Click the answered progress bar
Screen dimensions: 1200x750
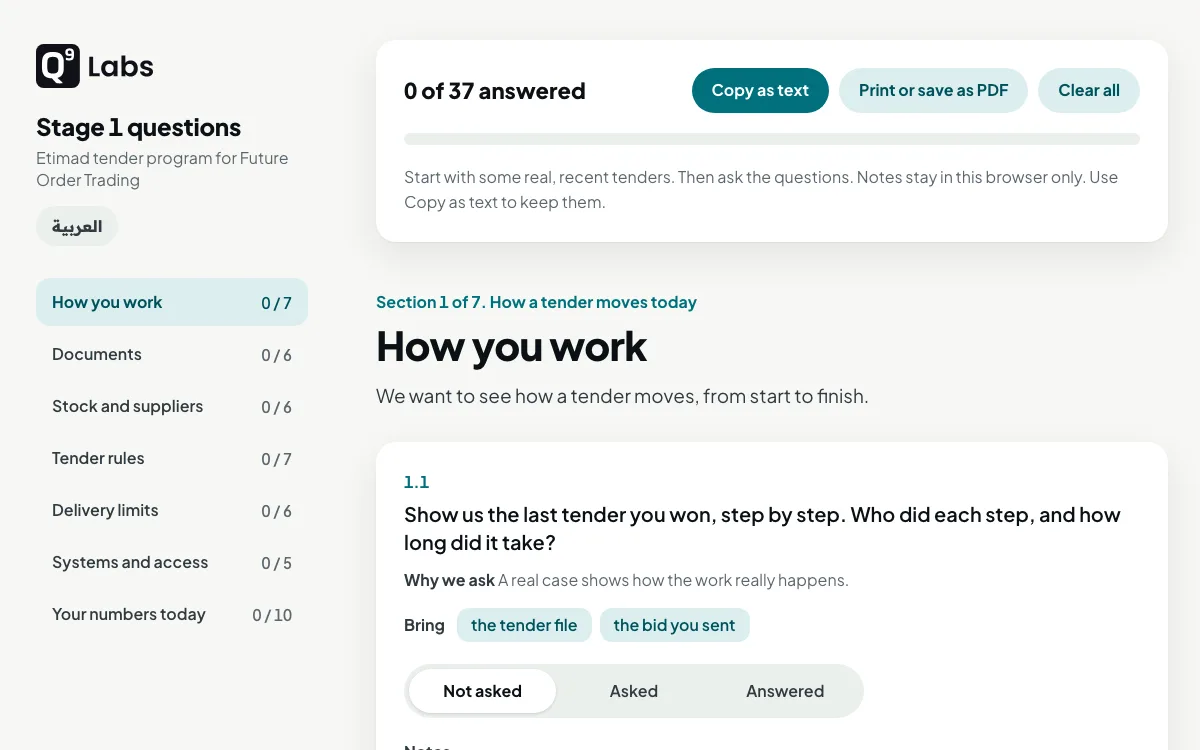tap(772, 139)
